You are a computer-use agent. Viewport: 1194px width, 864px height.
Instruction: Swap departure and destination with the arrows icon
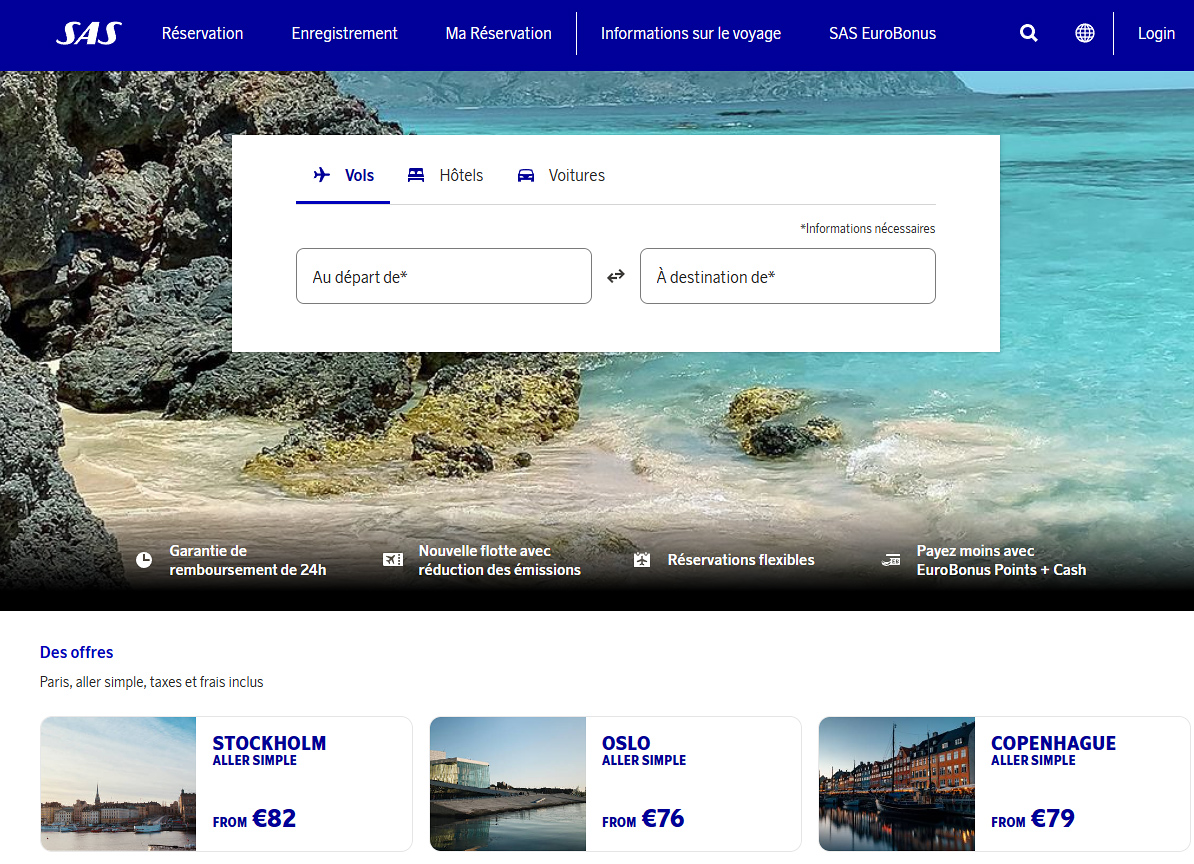click(616, 275)
